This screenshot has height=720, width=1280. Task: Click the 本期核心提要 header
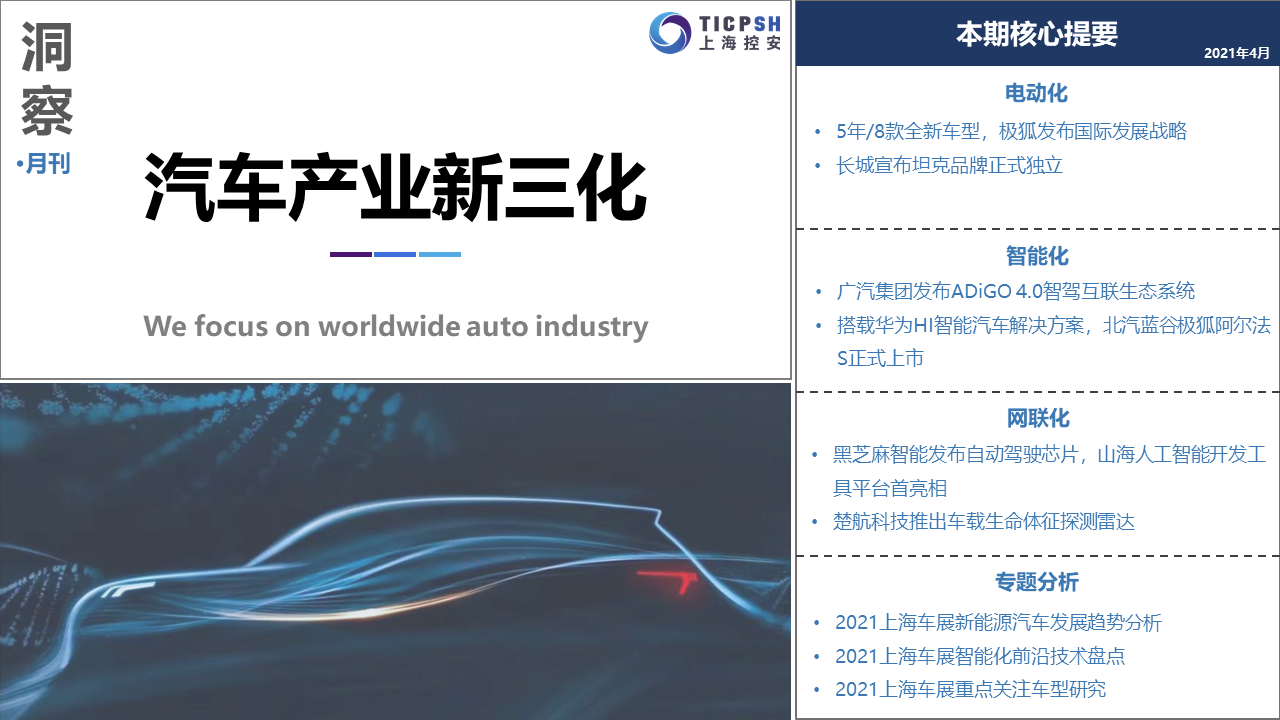[x=1037, y=34]
